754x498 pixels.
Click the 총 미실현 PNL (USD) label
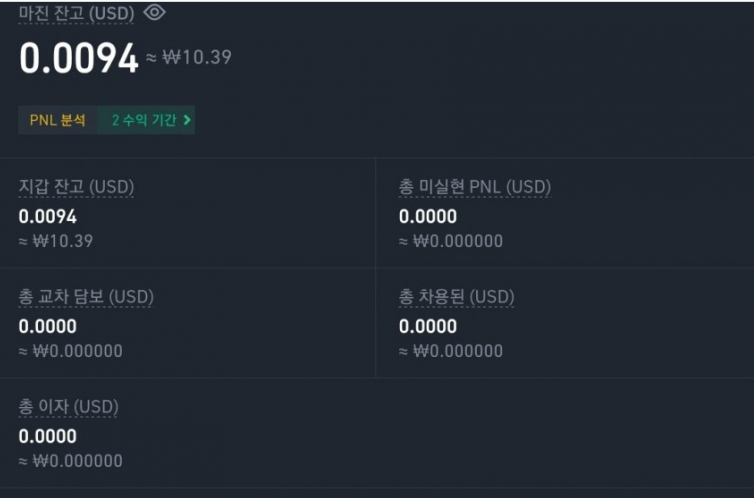point(474,187)
